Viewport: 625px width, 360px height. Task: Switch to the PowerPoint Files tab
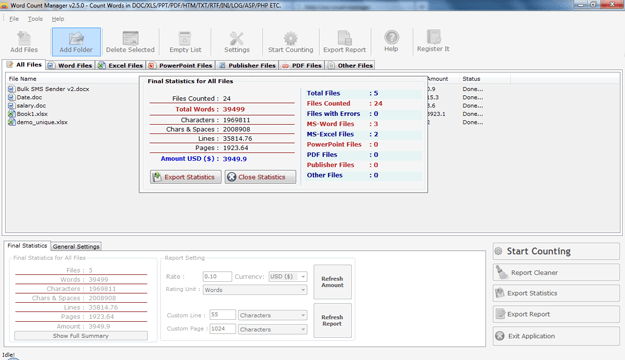pos(181,65)
